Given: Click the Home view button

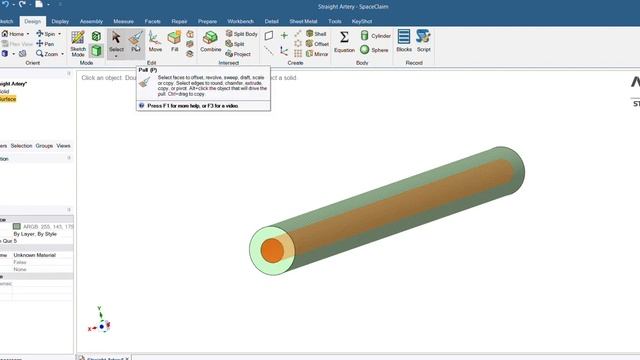Looking at the screenshot, I should tap(13, 34).
